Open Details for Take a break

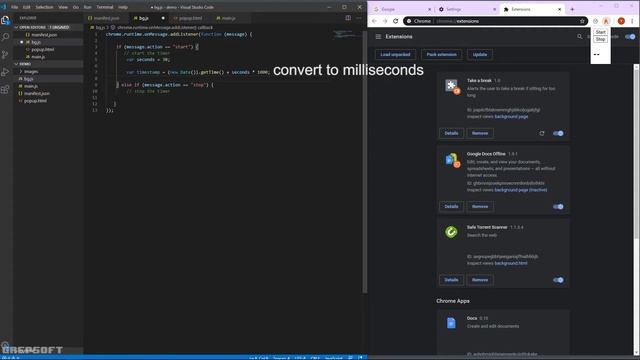[451, 133]
